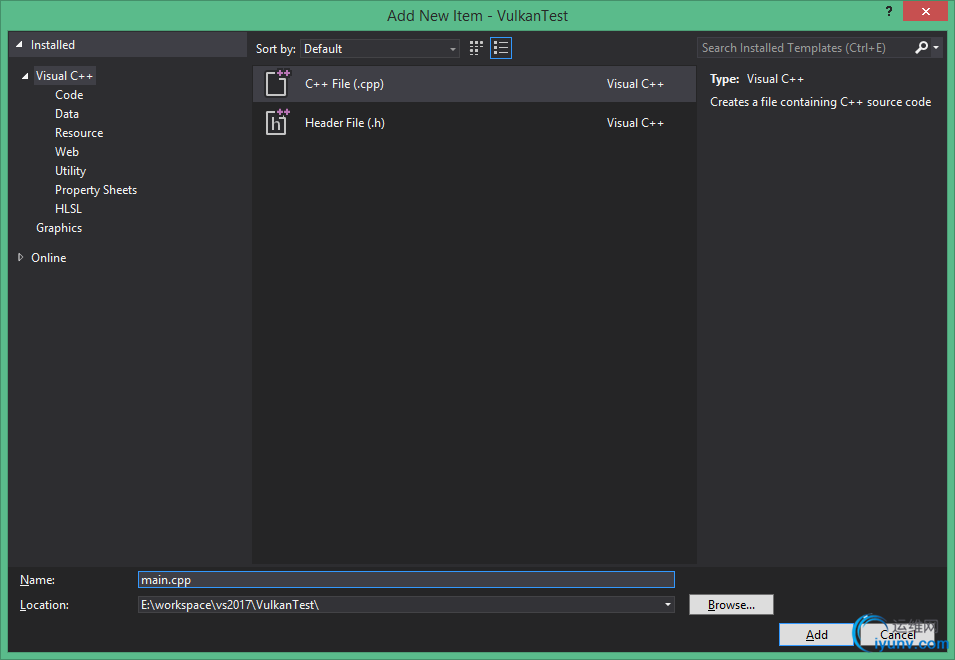955x660 pixels.
Task: Select the Data category
Action: [x=66, y=114]
